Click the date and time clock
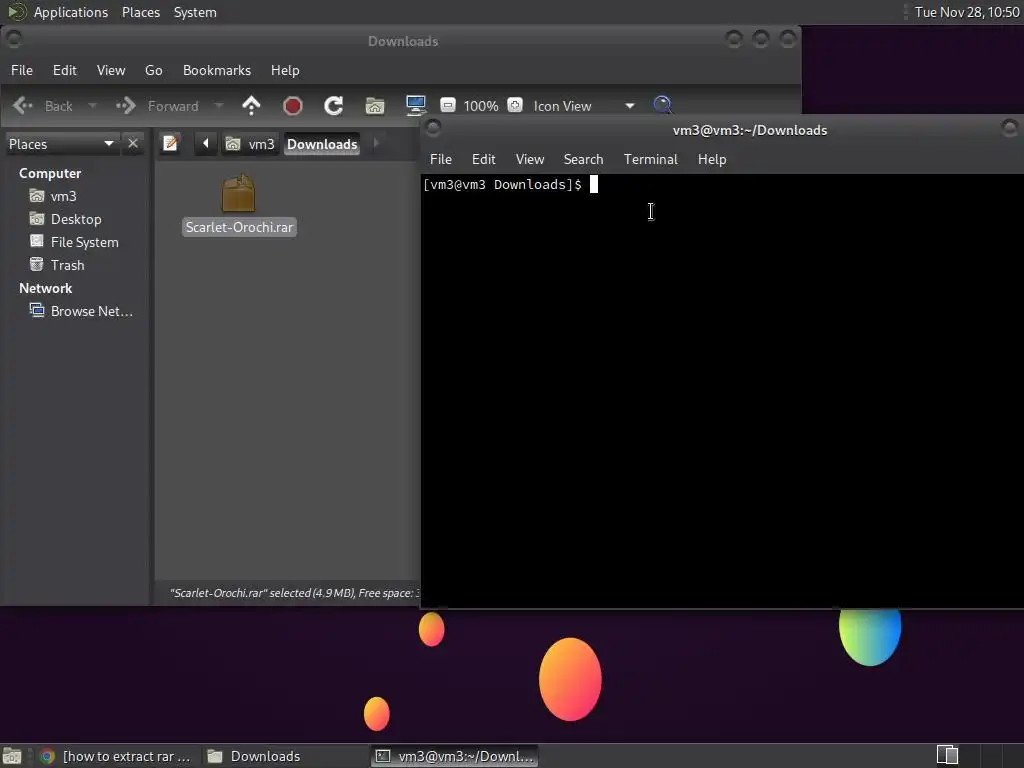This screenshot has width=1024, height=768. [x=967, y=12]
